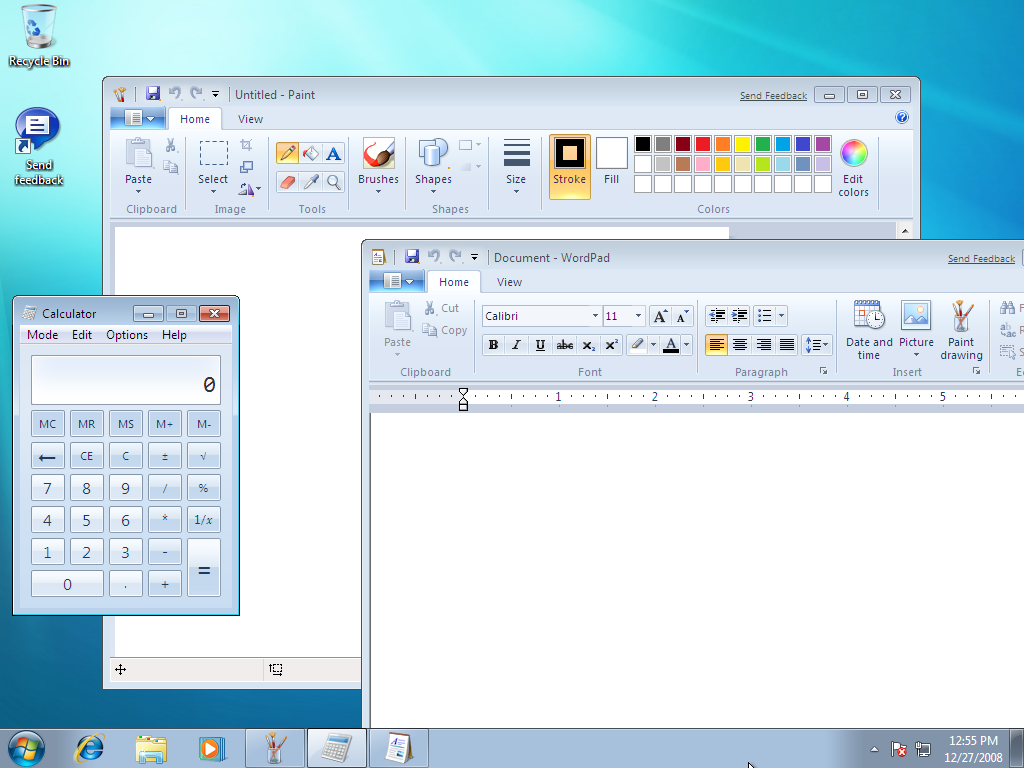Open Mode menu in Calculator
The width and height of the screenshot is (1024, 768).
(x=42, y=334)
